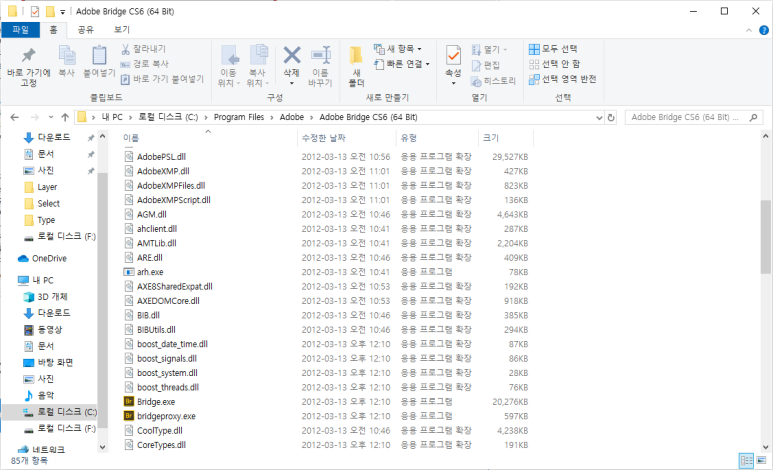Open the 새 항목 dropdown
Image resolution: width=773 pixels, height=470 pixels.
pyautogui.click(x=397, y=49)
